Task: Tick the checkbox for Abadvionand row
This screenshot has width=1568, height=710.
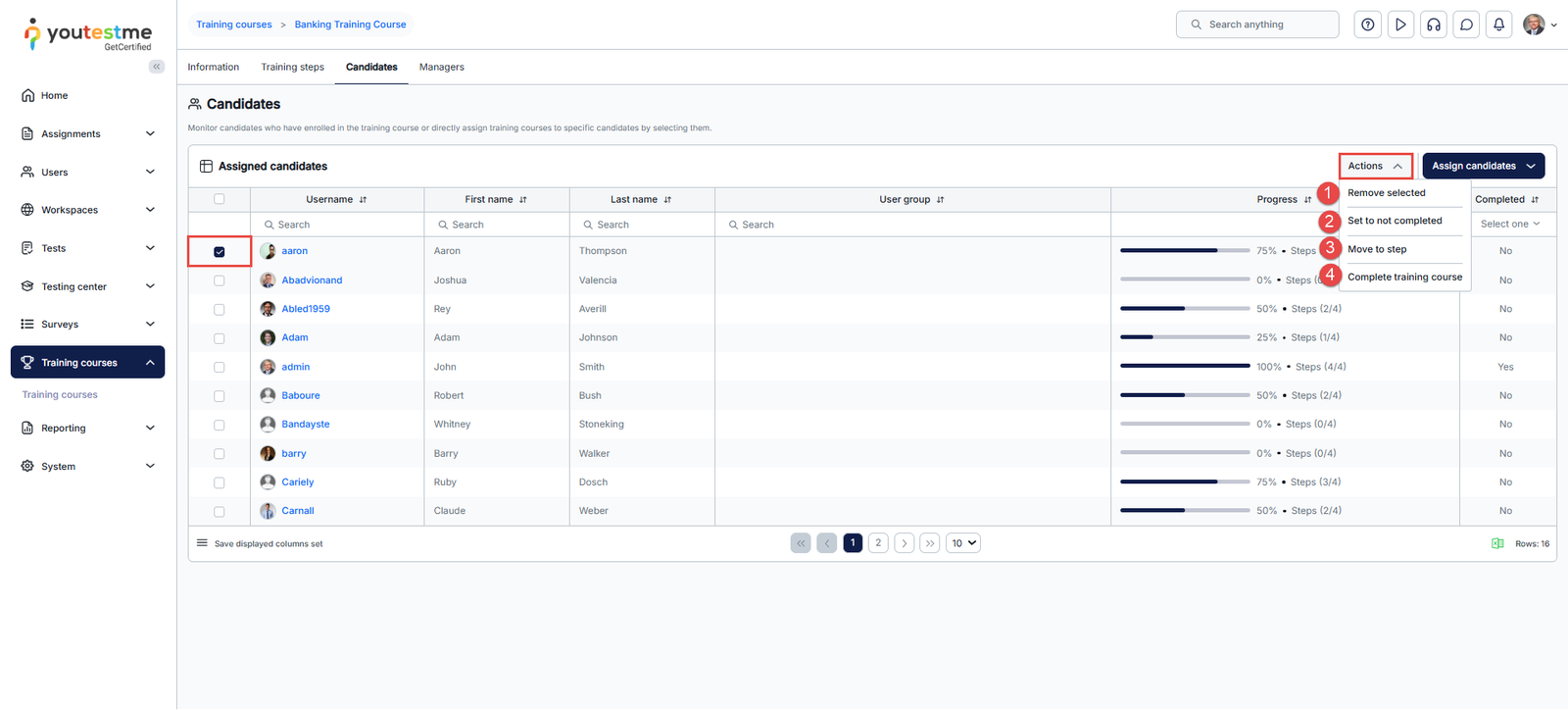Action: click(220, 280)
